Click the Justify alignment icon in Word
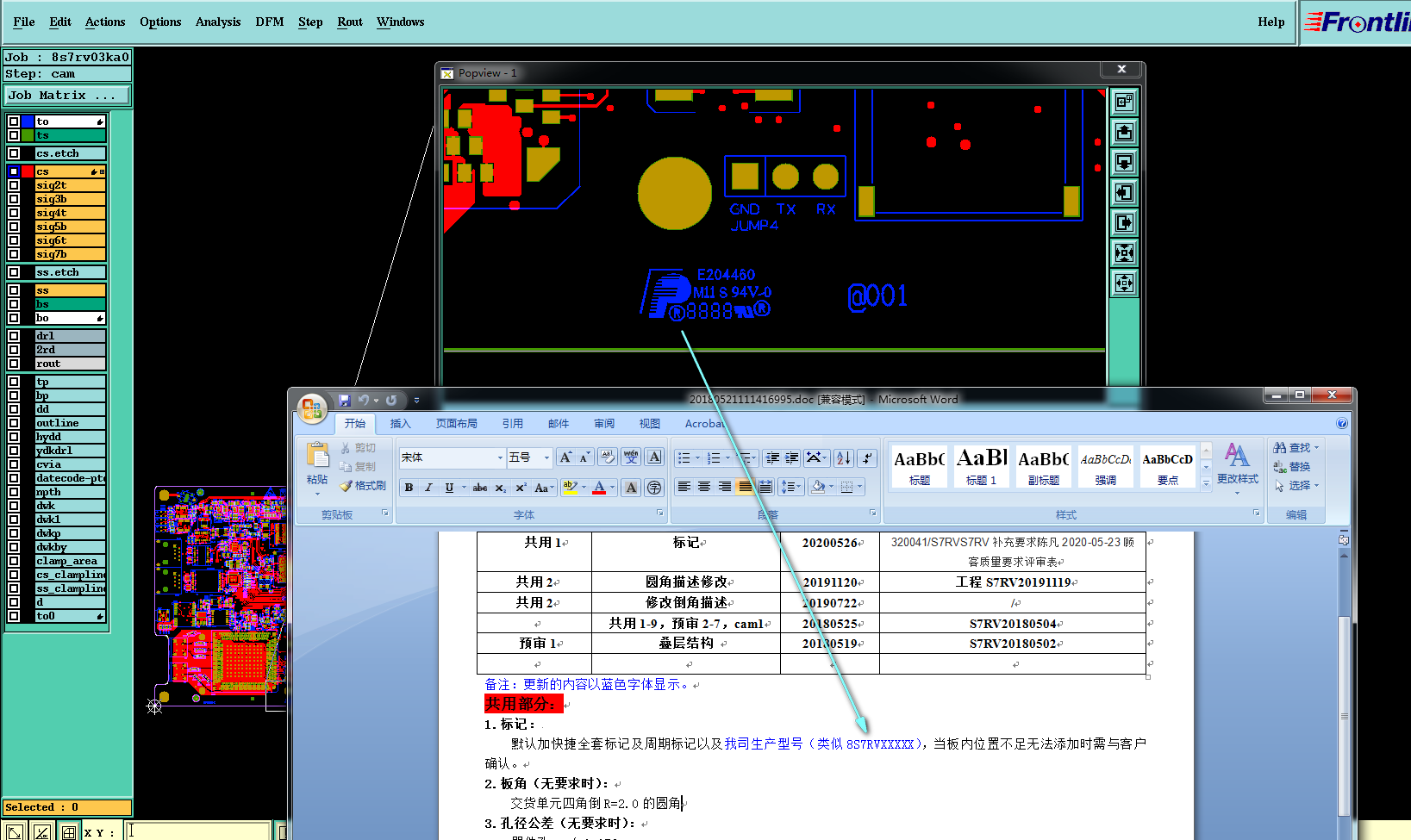The height and width of the screenshot is (840, 1411). coord(745,487)
